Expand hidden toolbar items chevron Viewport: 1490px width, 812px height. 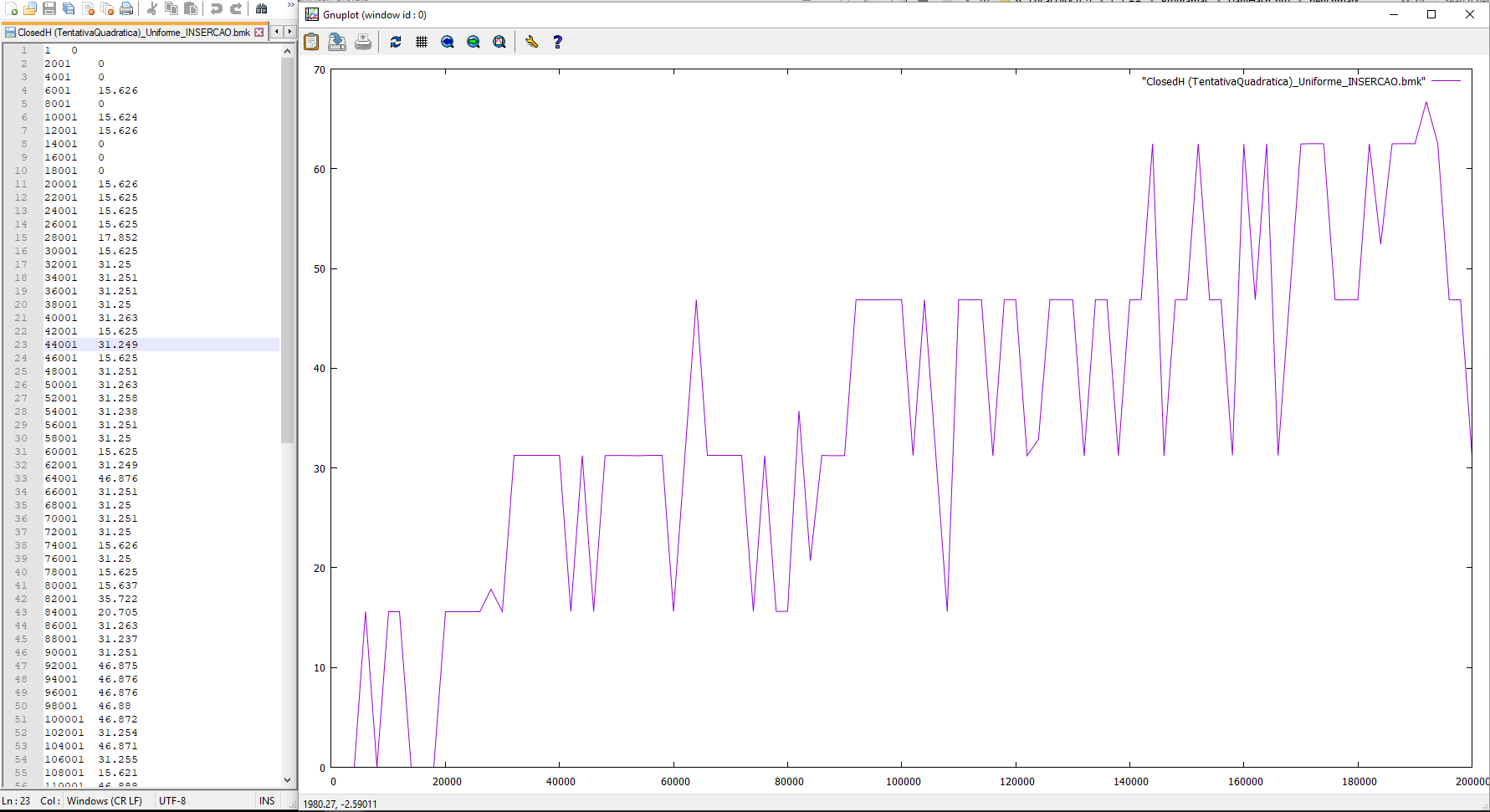pyautogui.click(x=290, y=5)
